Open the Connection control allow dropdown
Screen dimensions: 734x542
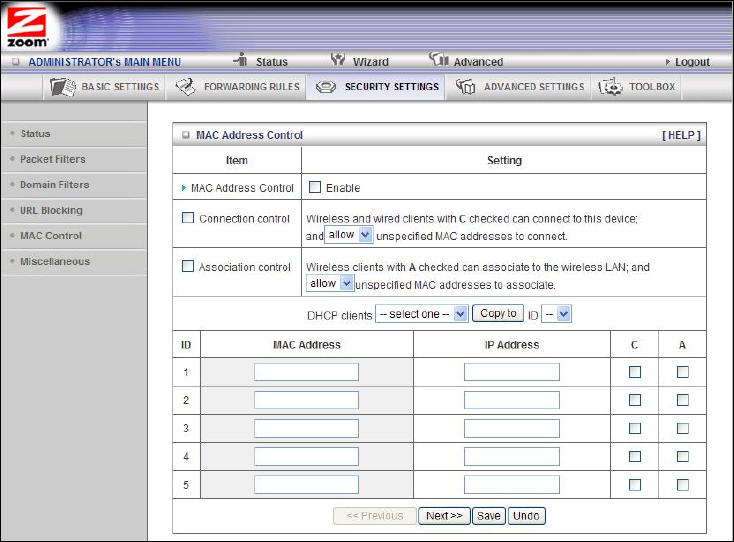[x=348, y=234]
